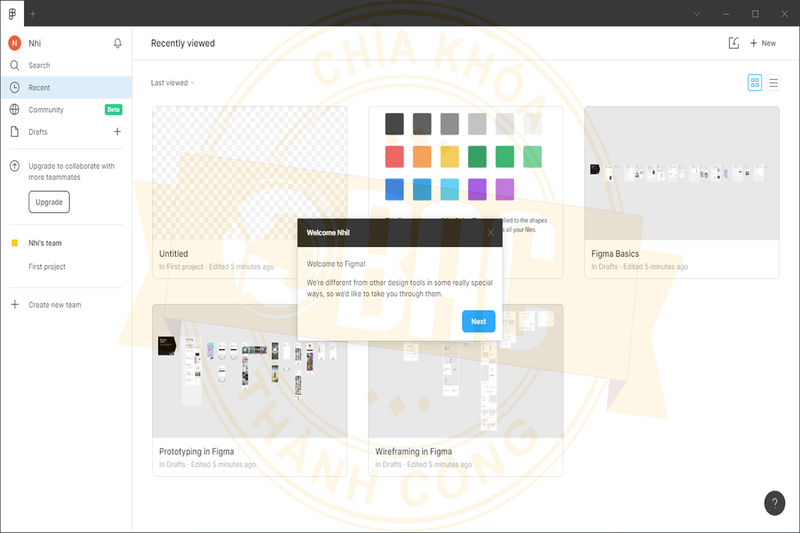Add a new draft with plus icon
Image resolution: width=800 pixels, height=533 pixels.
117,132
